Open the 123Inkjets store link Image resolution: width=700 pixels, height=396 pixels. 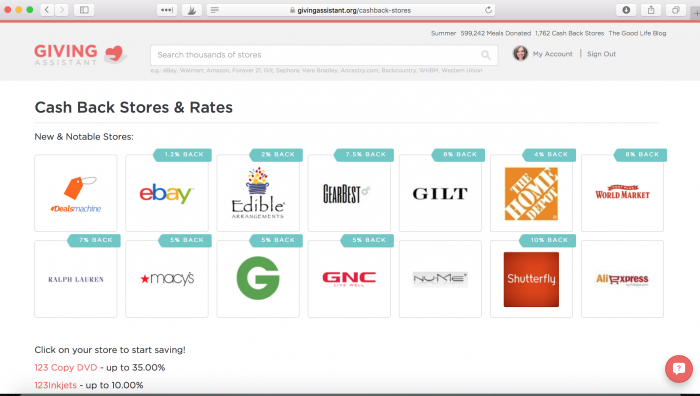click(55, 385)
